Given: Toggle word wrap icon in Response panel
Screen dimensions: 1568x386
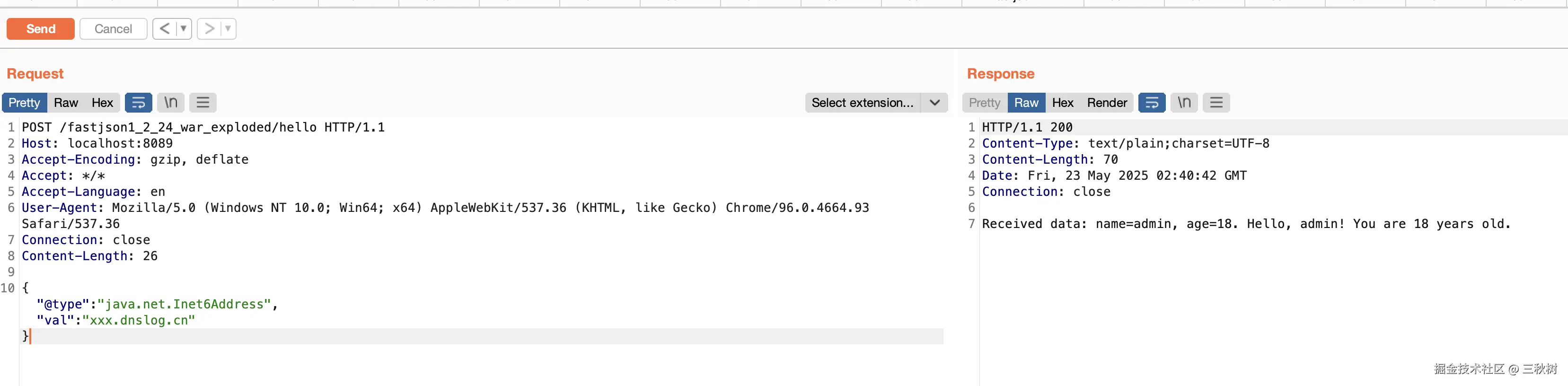Looking at the screenshot, I should tap(1152, 103).
